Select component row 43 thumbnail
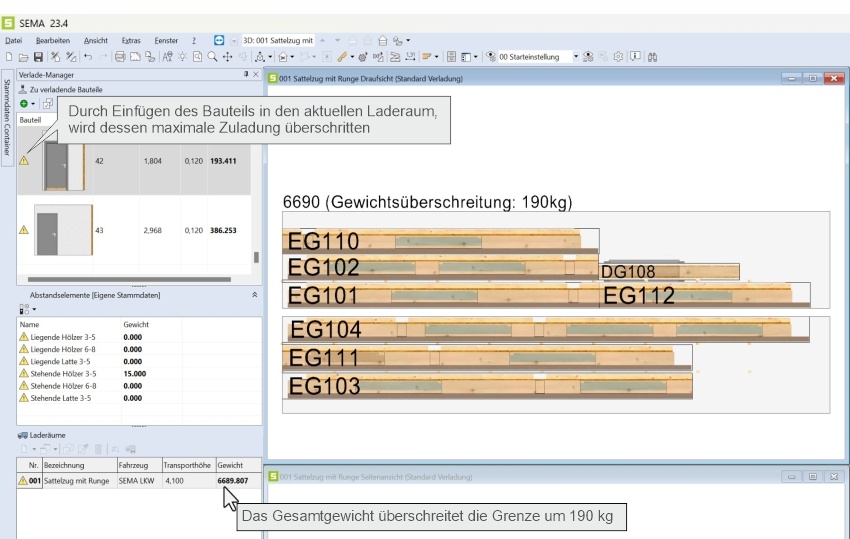 [x=63, y=230]
